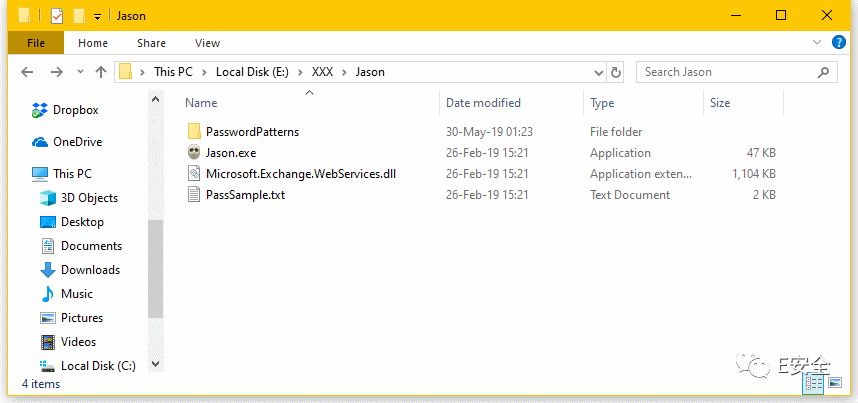The height and width of the screenshot is (403, 858).
Task: Go up one folder level
Action: point(100,72)
